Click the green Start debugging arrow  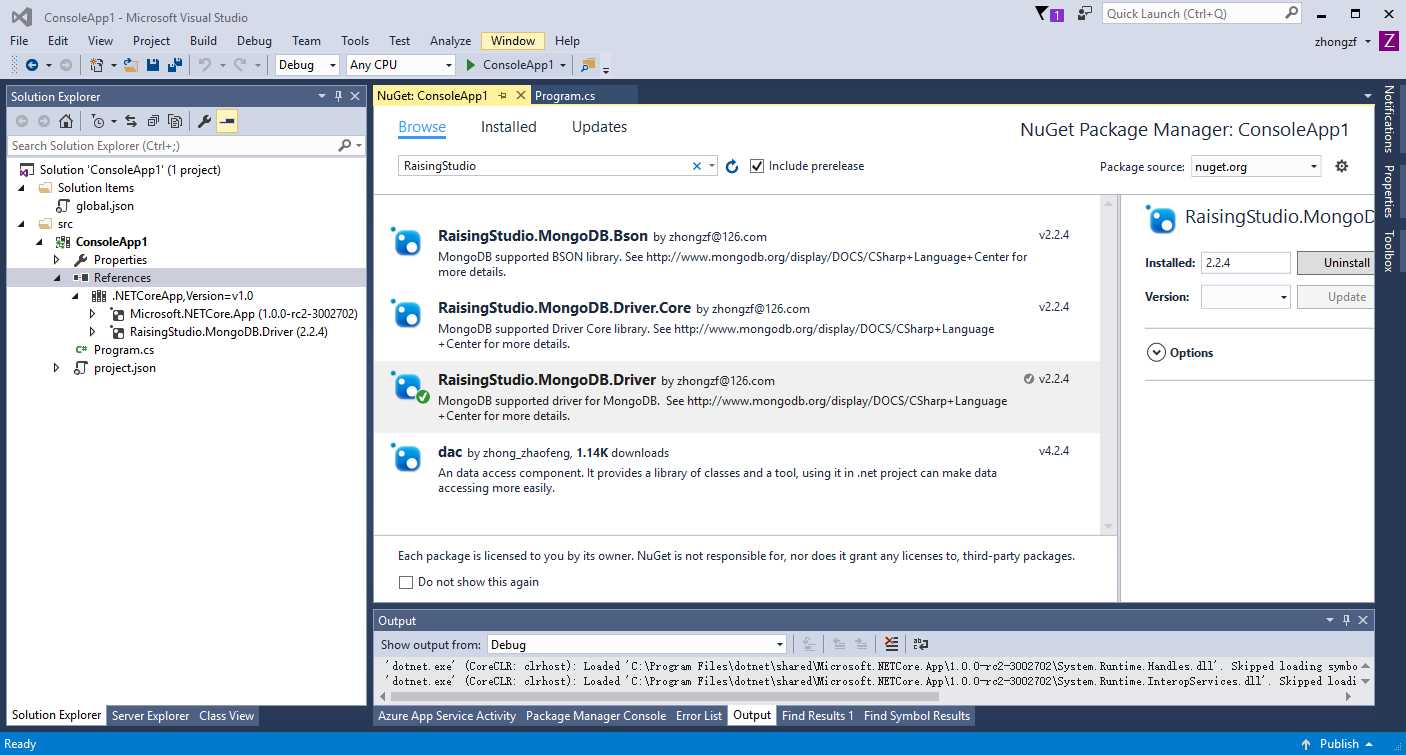click(472, 65)
